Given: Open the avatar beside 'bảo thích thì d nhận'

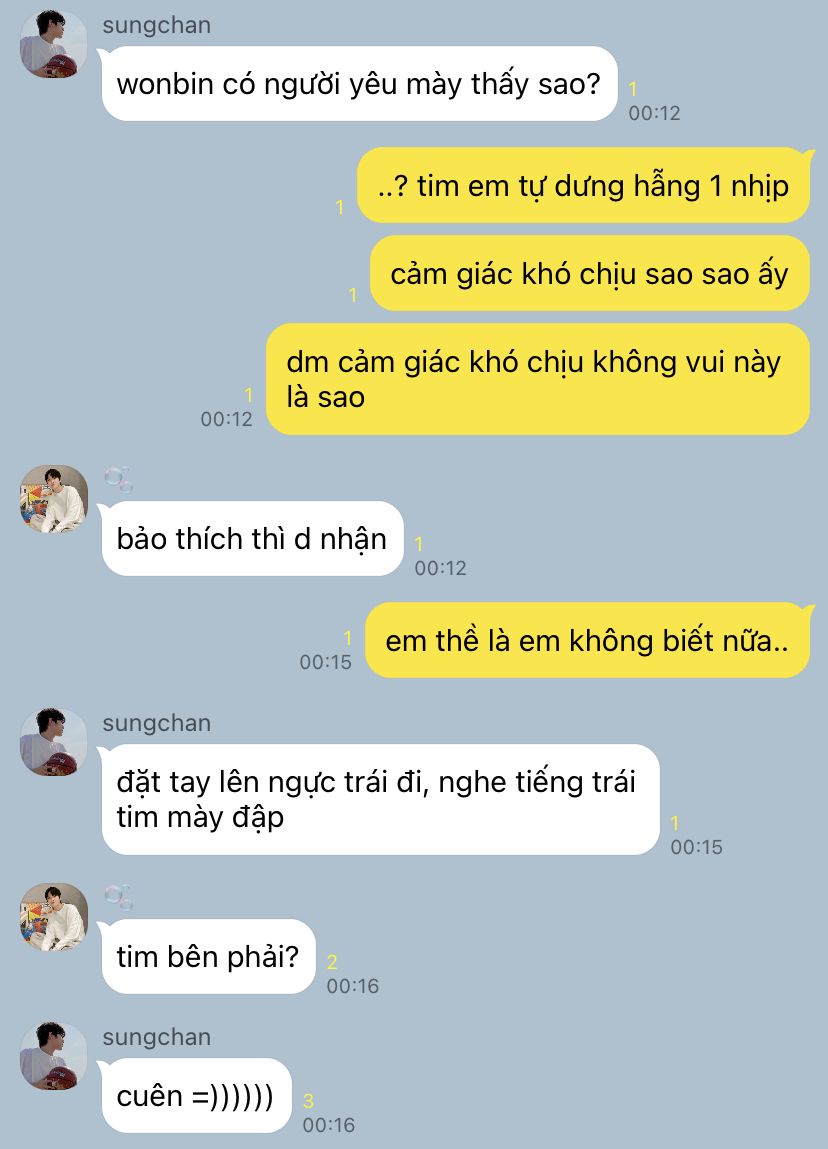Looking at the screenshot, I should tap(53, 499).
